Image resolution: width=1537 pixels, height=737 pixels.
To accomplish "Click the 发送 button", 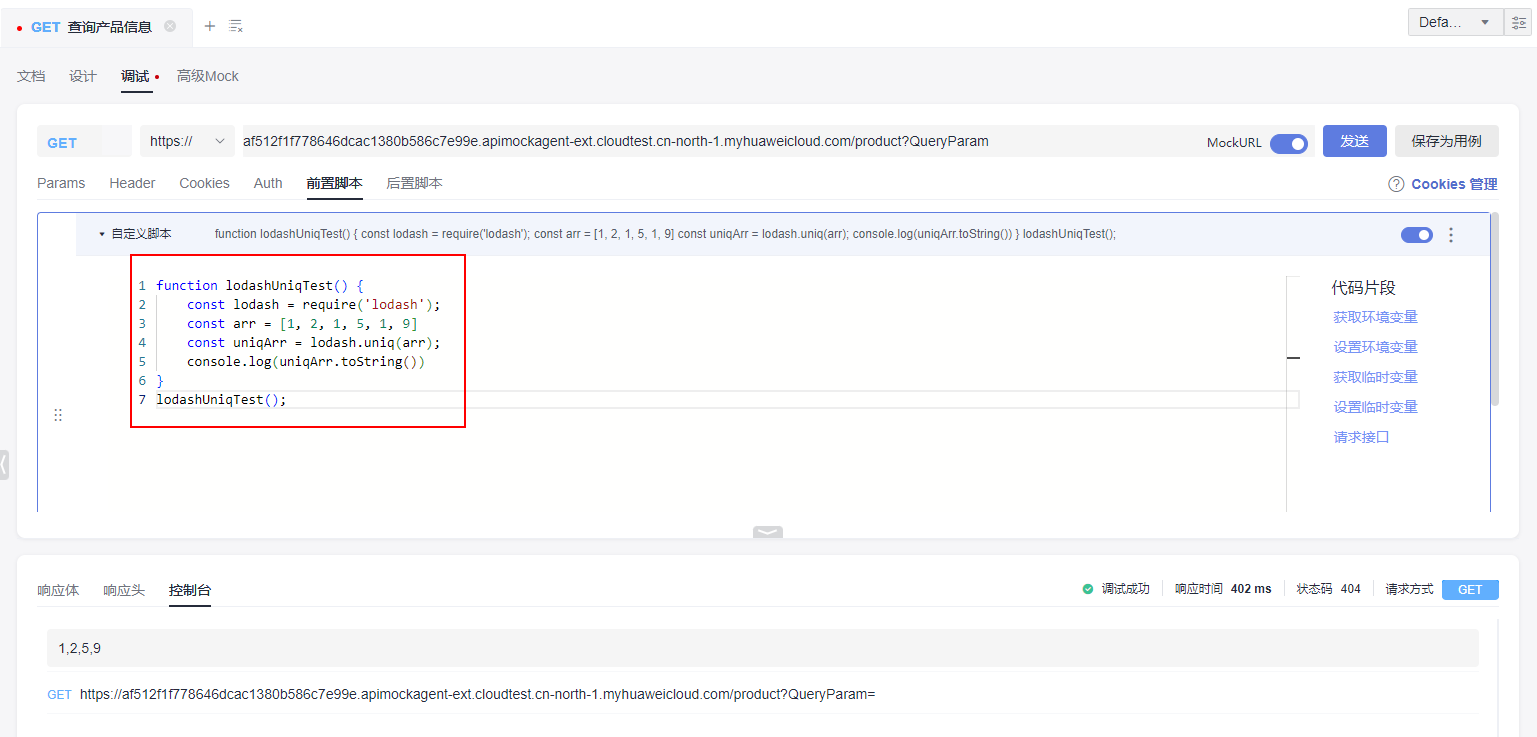I will click(x=1354, y=141).
